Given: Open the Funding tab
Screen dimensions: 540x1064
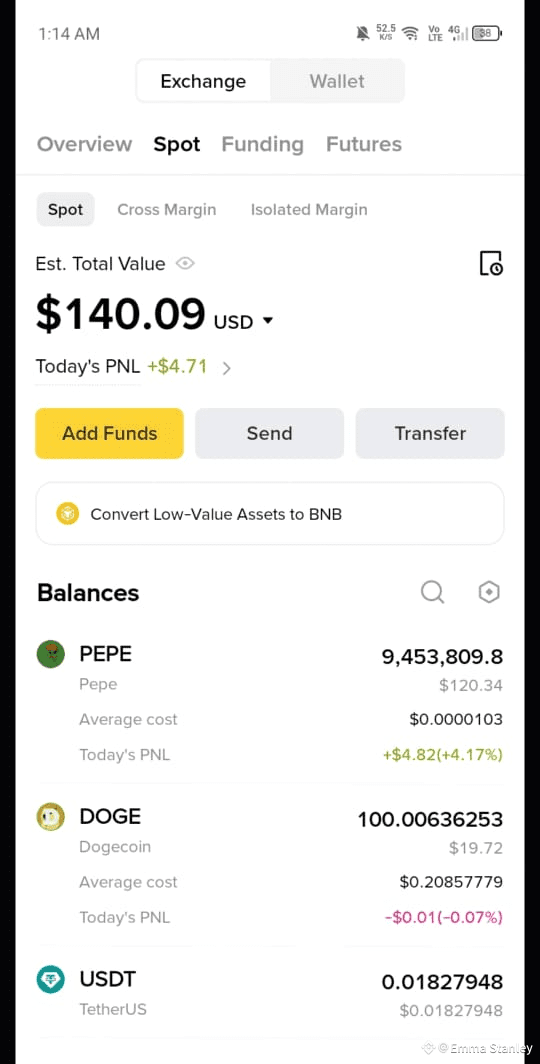Looking at the screenshot, I should click(x=263, y=144).
